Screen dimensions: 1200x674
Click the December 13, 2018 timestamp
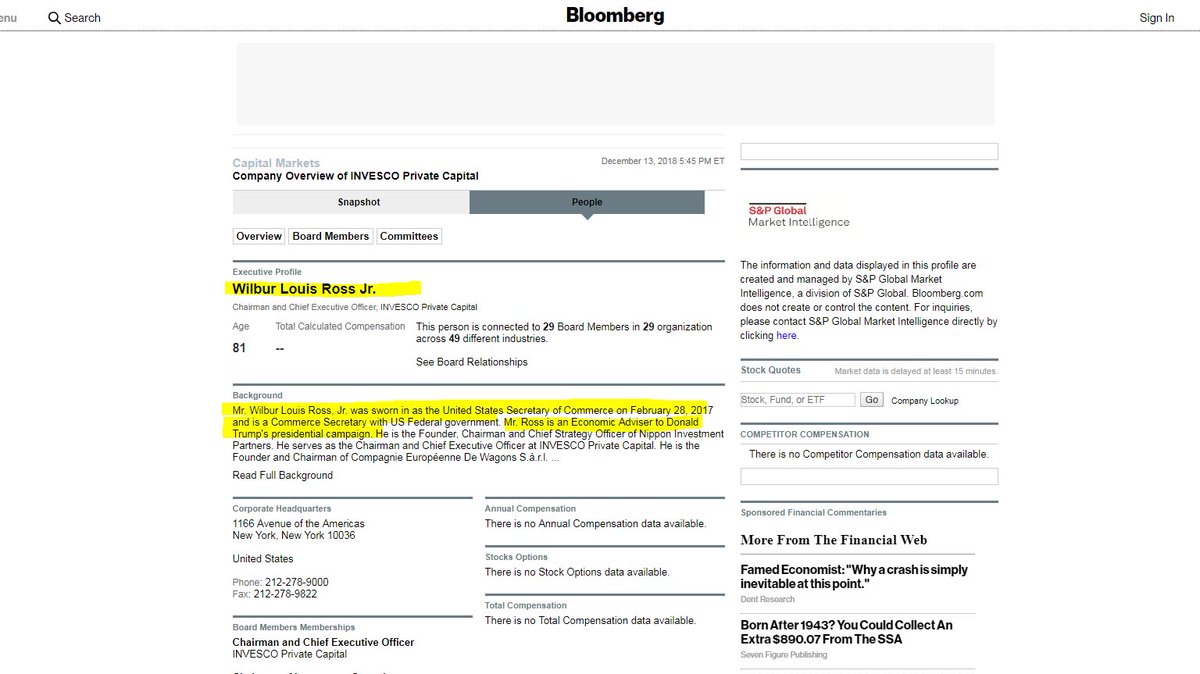663,161
